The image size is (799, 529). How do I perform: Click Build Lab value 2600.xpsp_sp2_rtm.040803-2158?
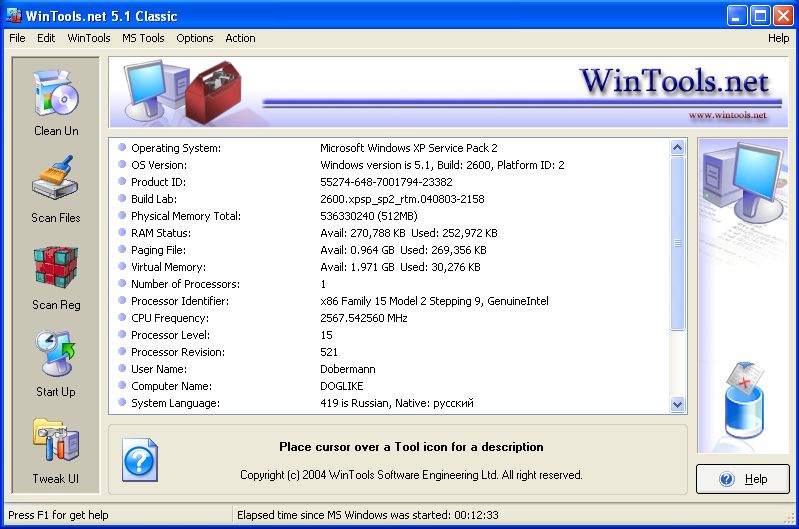coord(402,199)
